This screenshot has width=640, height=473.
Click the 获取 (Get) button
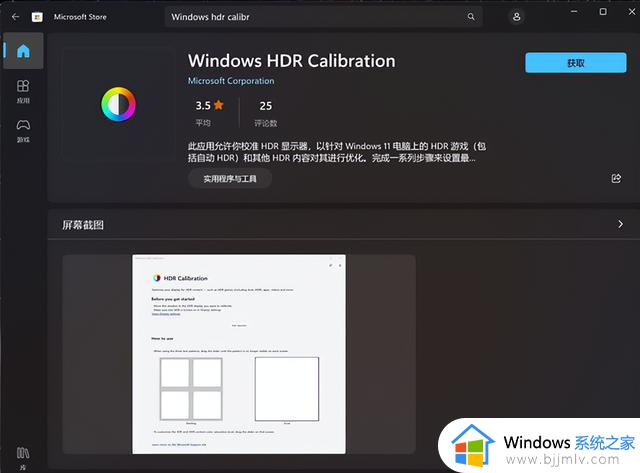[576, 63]
